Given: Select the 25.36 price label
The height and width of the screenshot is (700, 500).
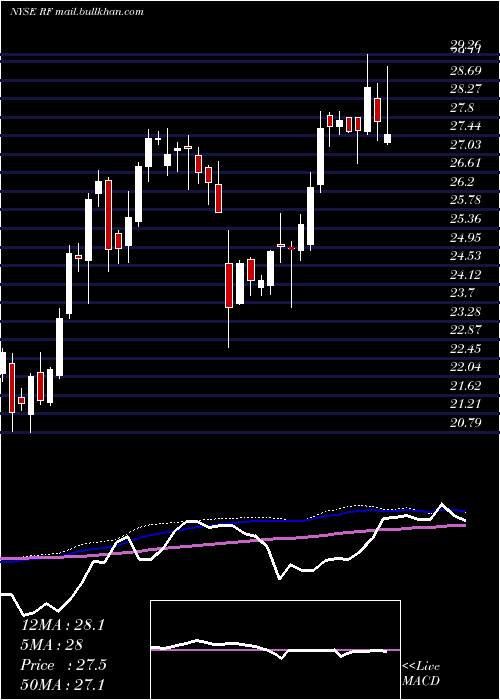Looking at the screenshot, I should coord(465,219).
